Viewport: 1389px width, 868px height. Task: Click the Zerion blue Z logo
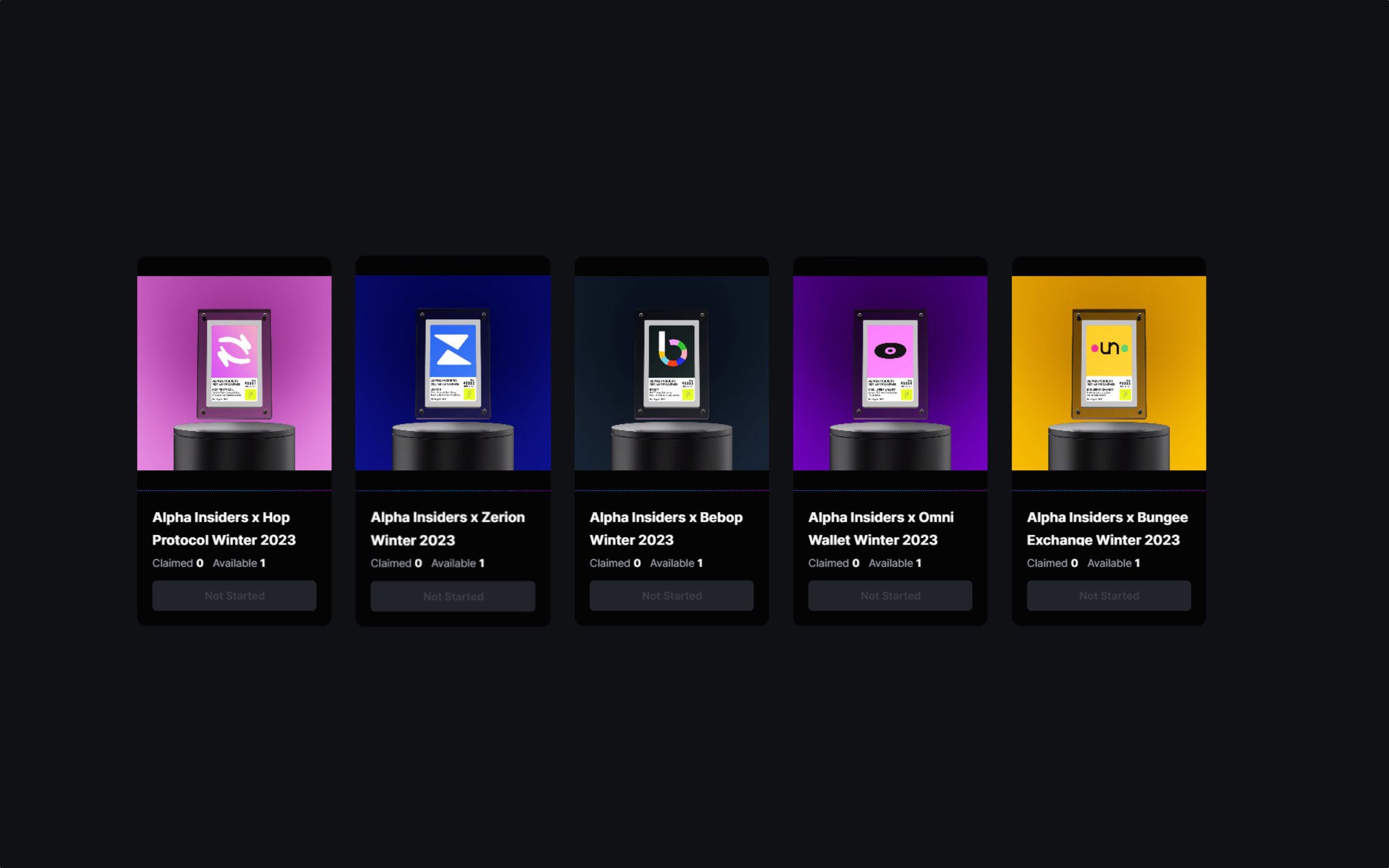[x=452, y=351]
